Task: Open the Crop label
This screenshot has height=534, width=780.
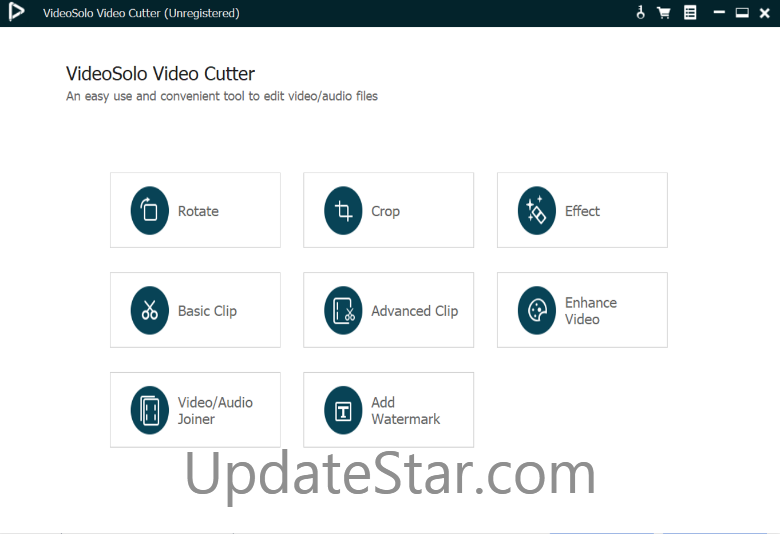Action: tap(386, 212)
